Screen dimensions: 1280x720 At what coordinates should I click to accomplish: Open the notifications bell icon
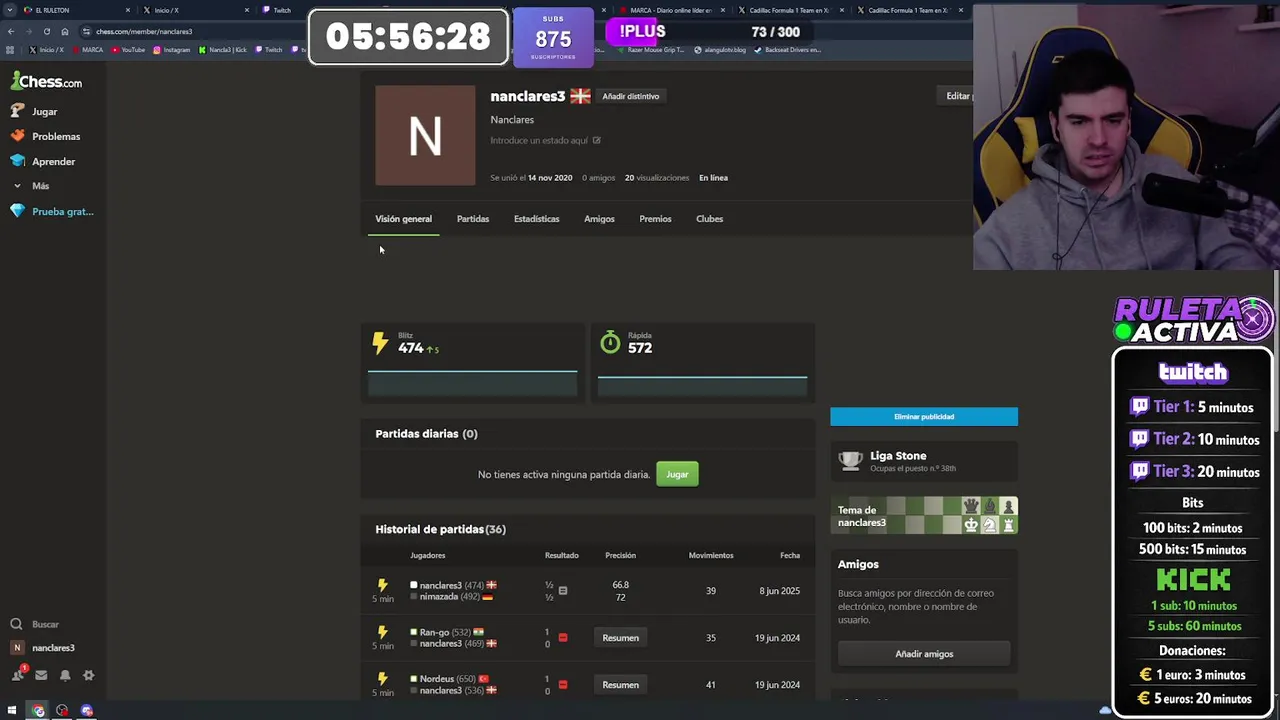point(65,676)
